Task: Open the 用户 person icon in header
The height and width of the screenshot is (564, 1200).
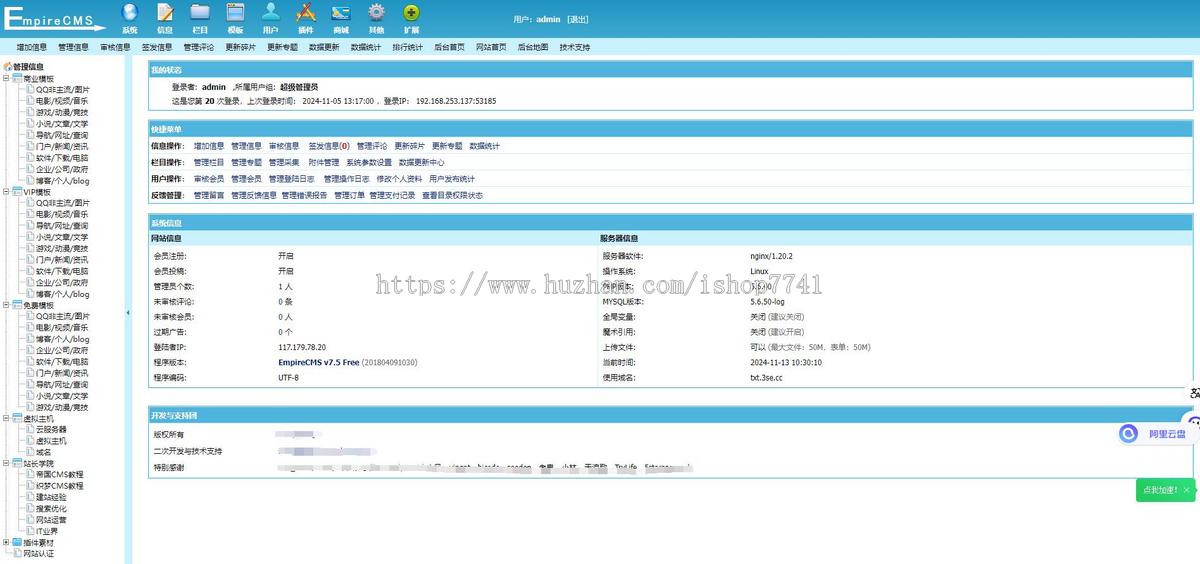Action: point(271,12)
